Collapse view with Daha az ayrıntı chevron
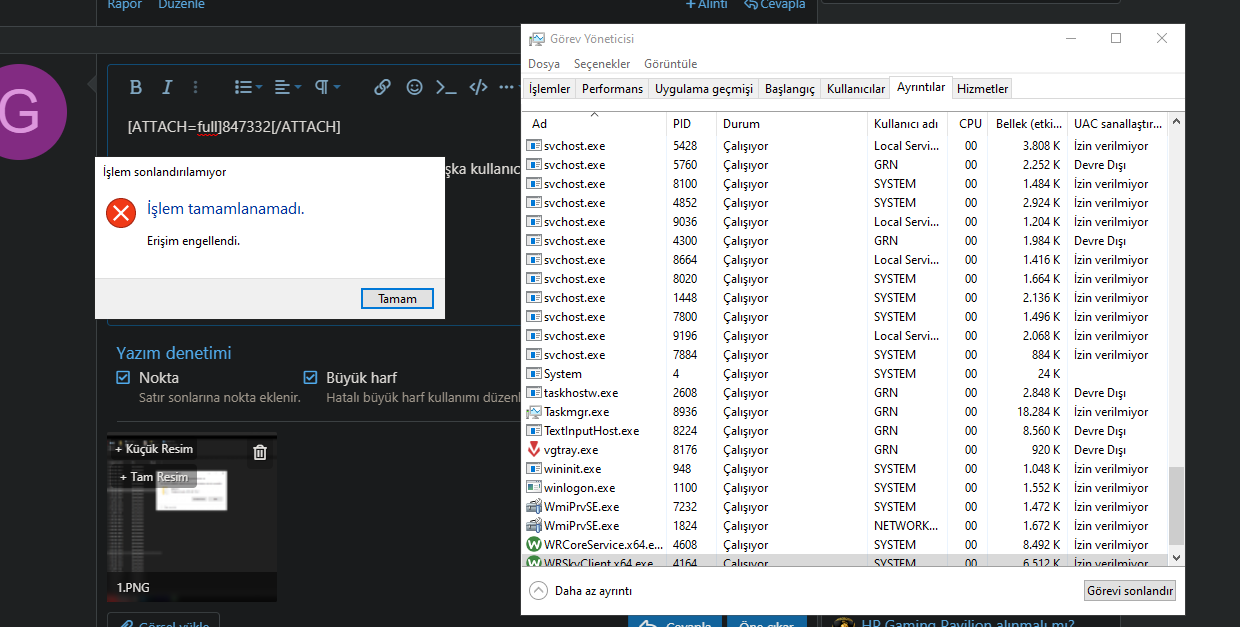The image size is (1240, 627). tap(538, 590)
